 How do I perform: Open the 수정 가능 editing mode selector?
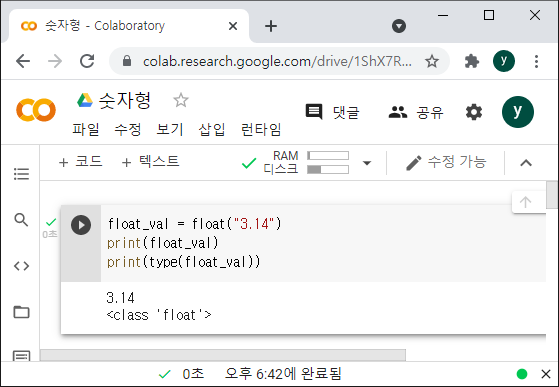446,162
